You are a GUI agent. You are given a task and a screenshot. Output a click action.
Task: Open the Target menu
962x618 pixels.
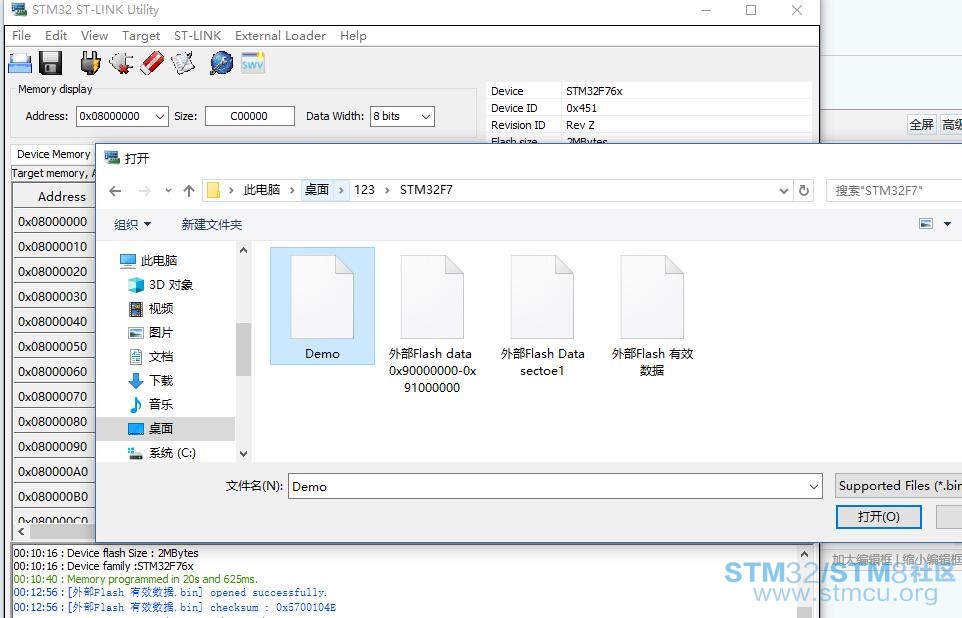click(x=141, y=36)
